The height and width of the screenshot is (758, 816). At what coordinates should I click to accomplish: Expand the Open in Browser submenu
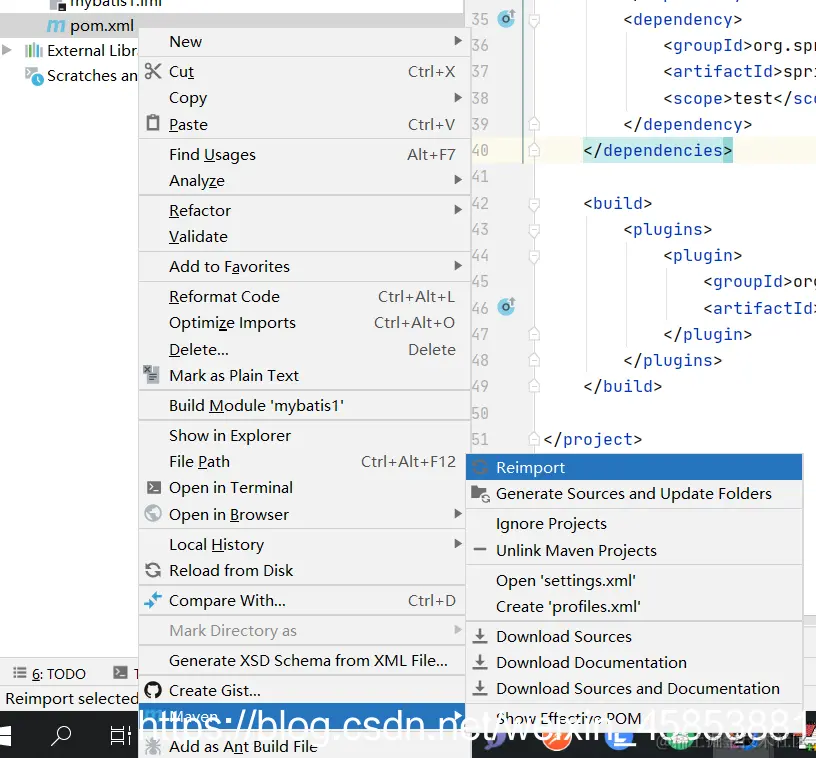tap(458, 513)
